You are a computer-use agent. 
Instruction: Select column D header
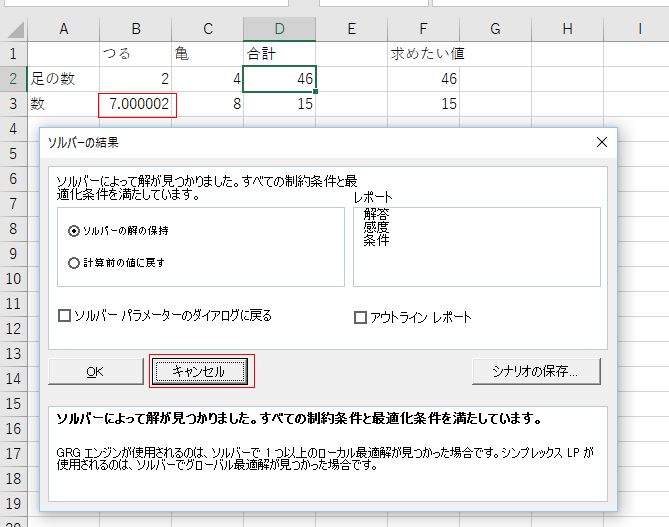(279, 30)
